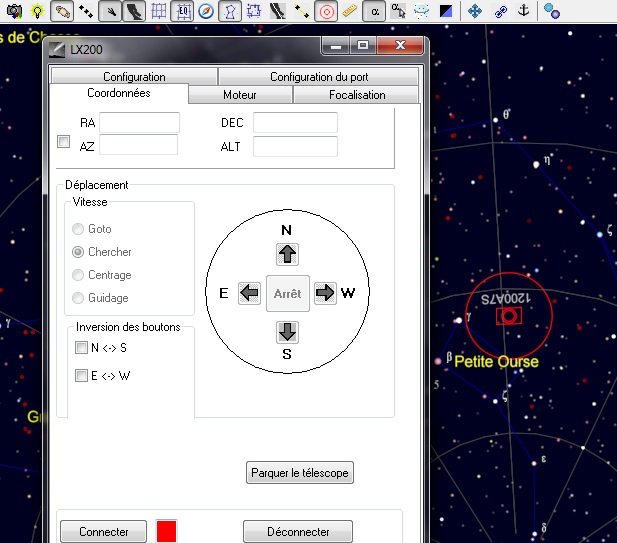Switch to the Configuration du port tab

(x=318, y=76)
